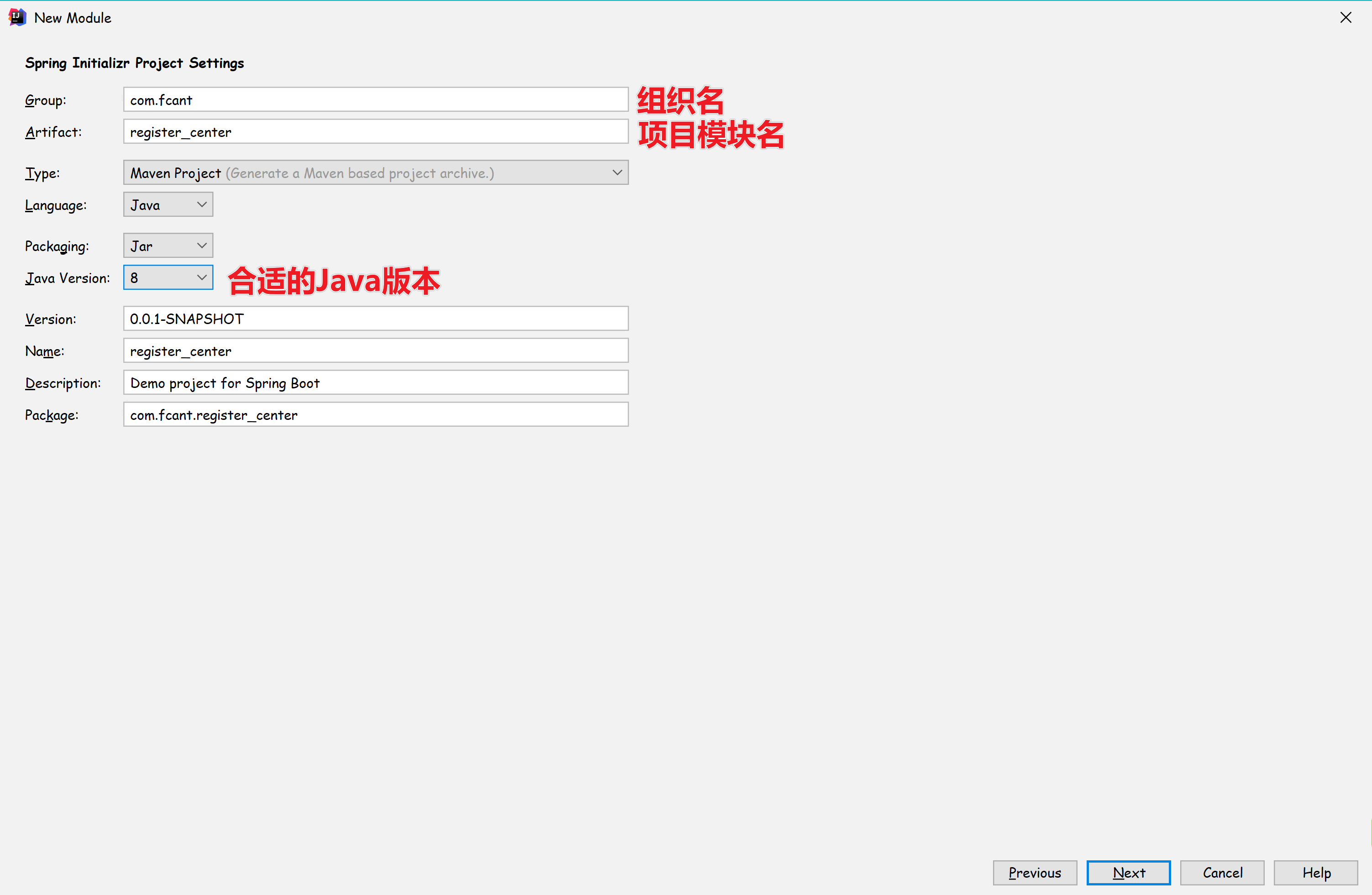Image resolution: width=1372 pixels, height=895 pixels.
Task: Click the Description text field
Action: (x=375, y=383)
